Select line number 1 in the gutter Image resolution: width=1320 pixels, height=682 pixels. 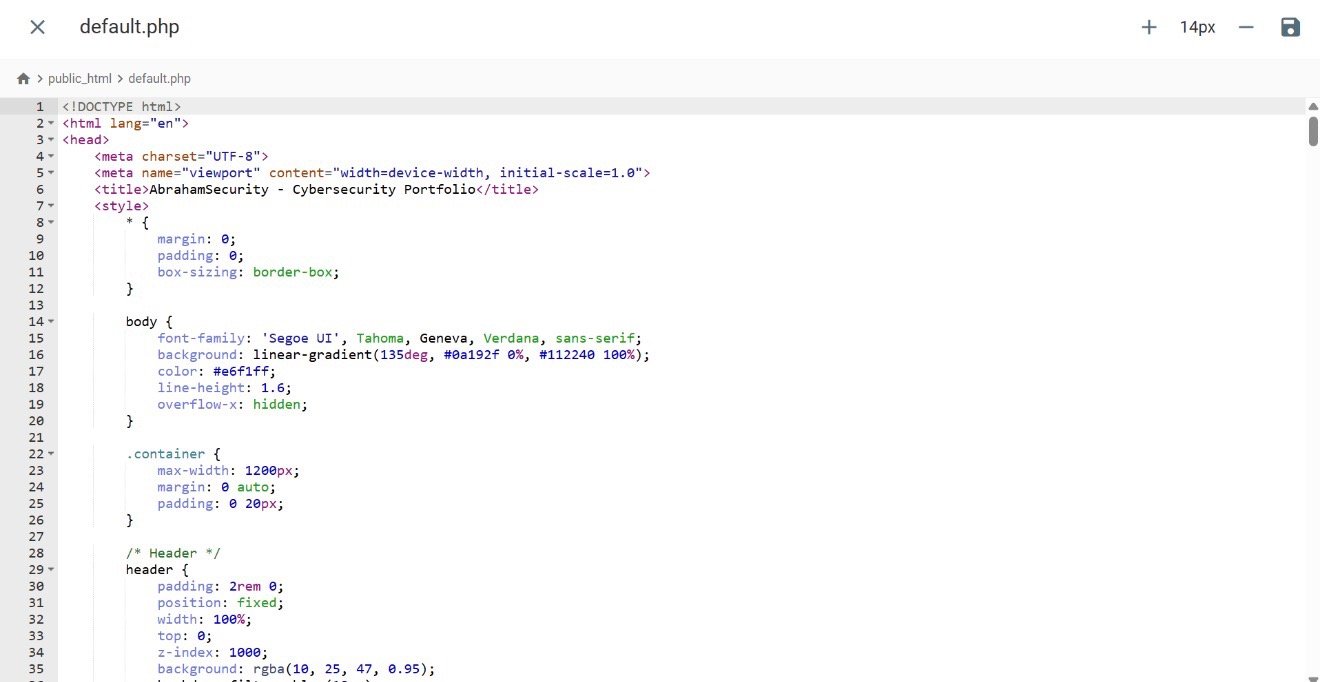tap(39, 106)
